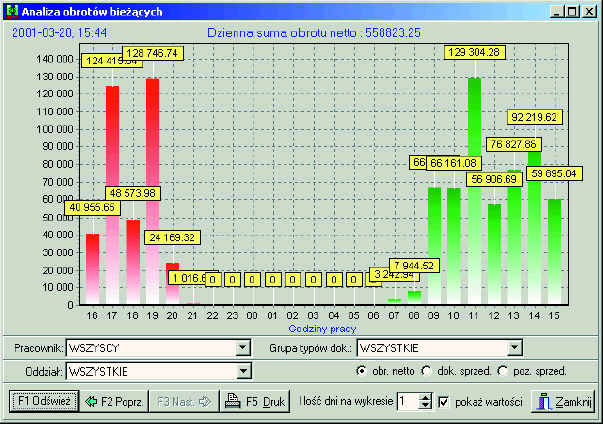The width and height of the screenshot is (603, 424).
Task: Select the dok. sprzed. radio option
Action: (430, 371)
